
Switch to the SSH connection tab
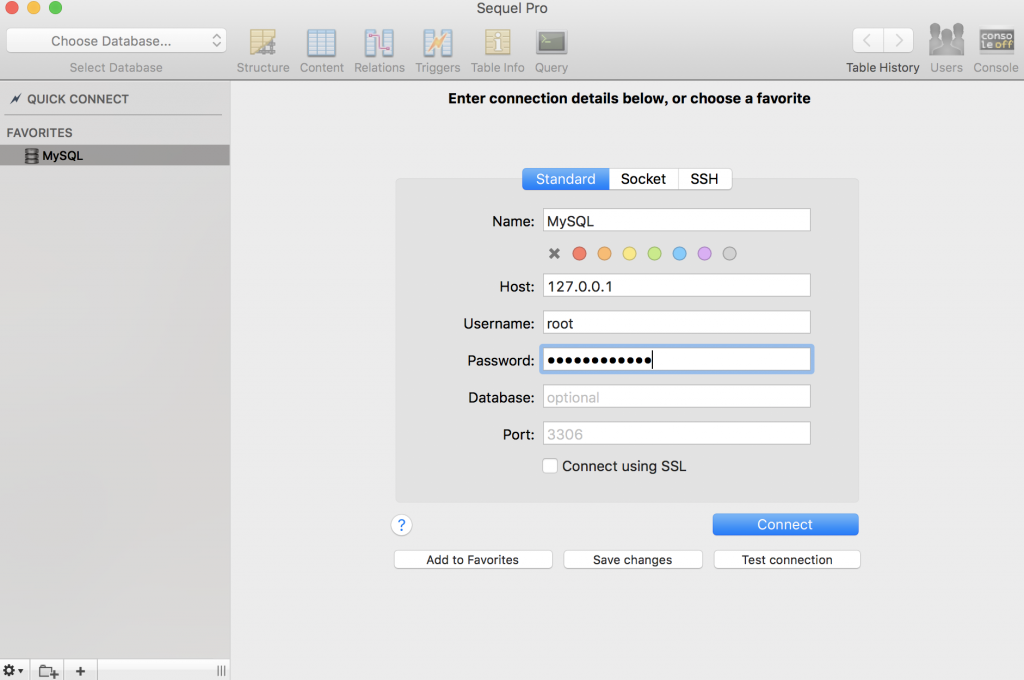705,179
